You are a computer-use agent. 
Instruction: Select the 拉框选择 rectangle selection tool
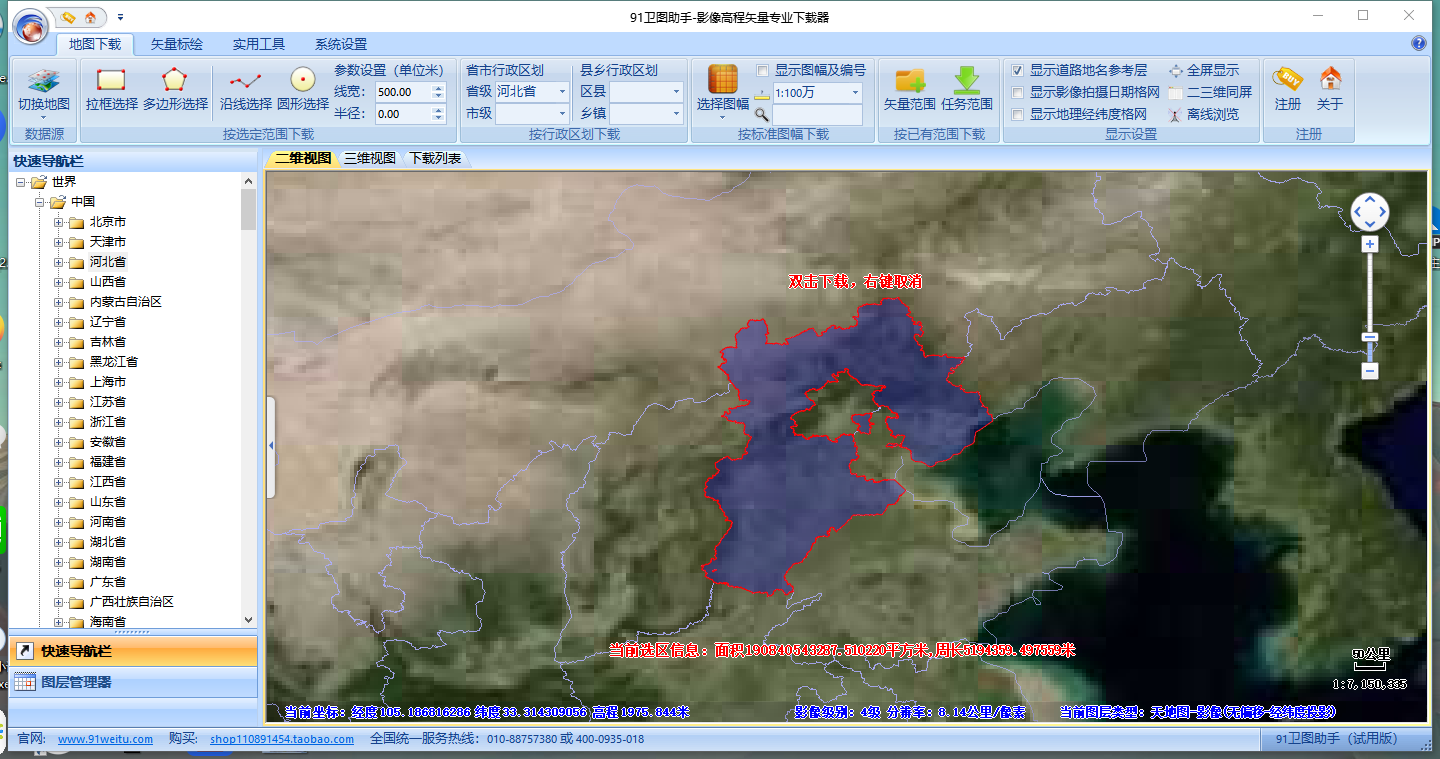111,90
